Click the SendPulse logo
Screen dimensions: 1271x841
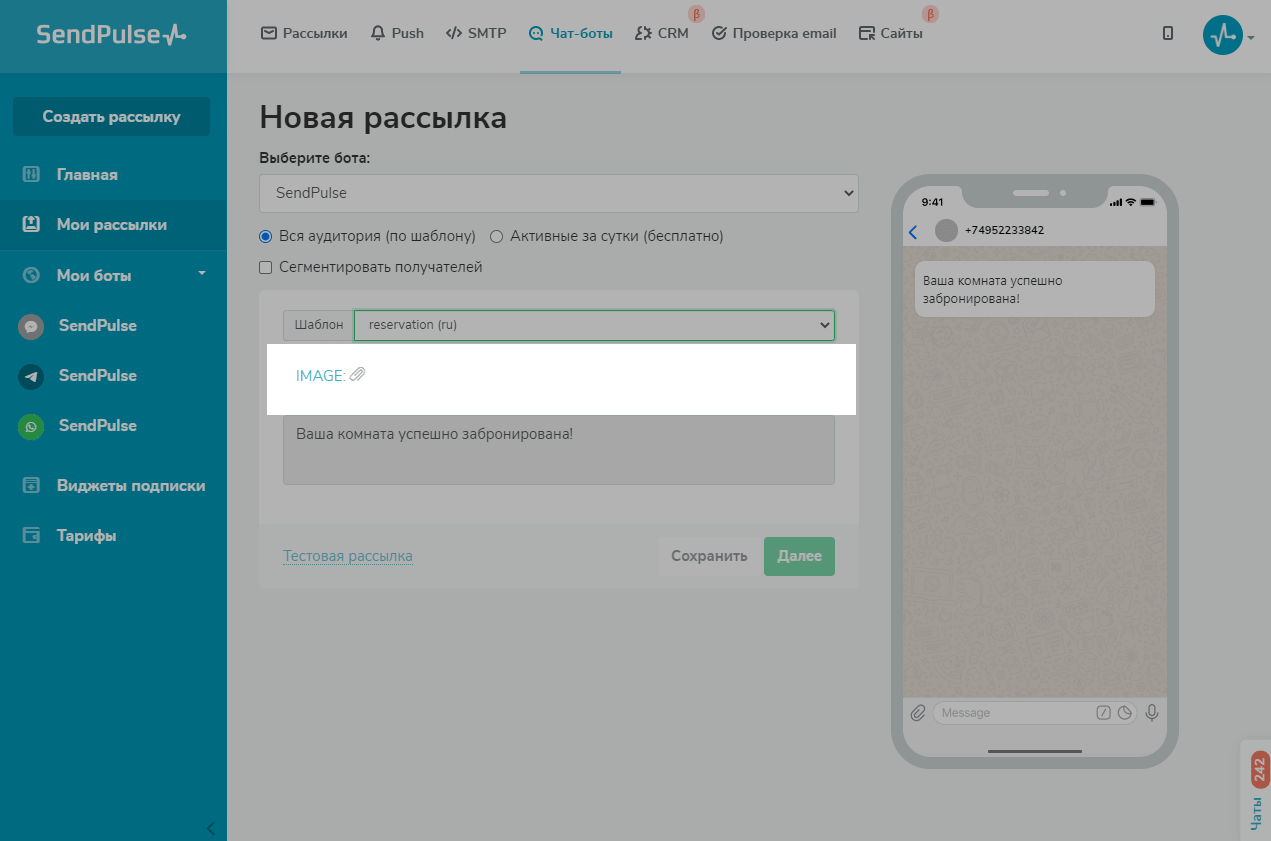pyautogui.click(x=111, y=34)
